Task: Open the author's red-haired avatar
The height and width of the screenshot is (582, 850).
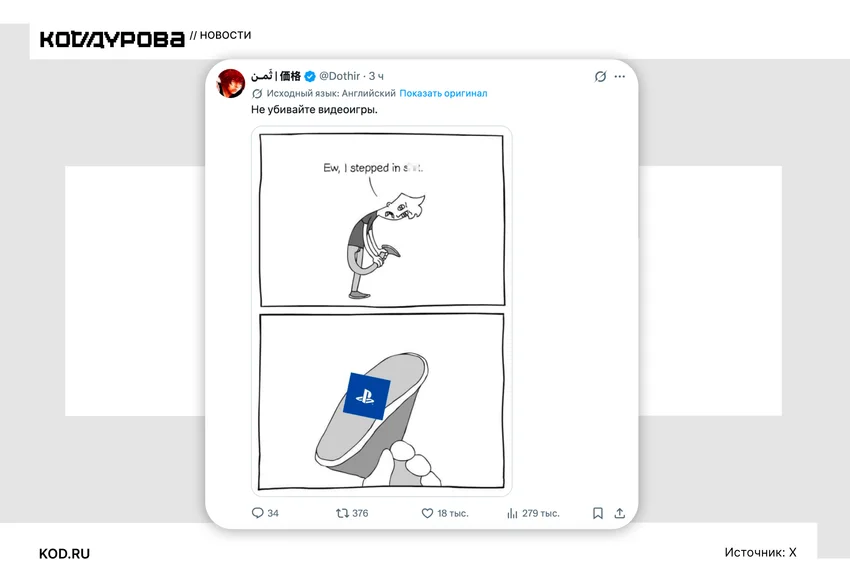Action: pos(231,83)
